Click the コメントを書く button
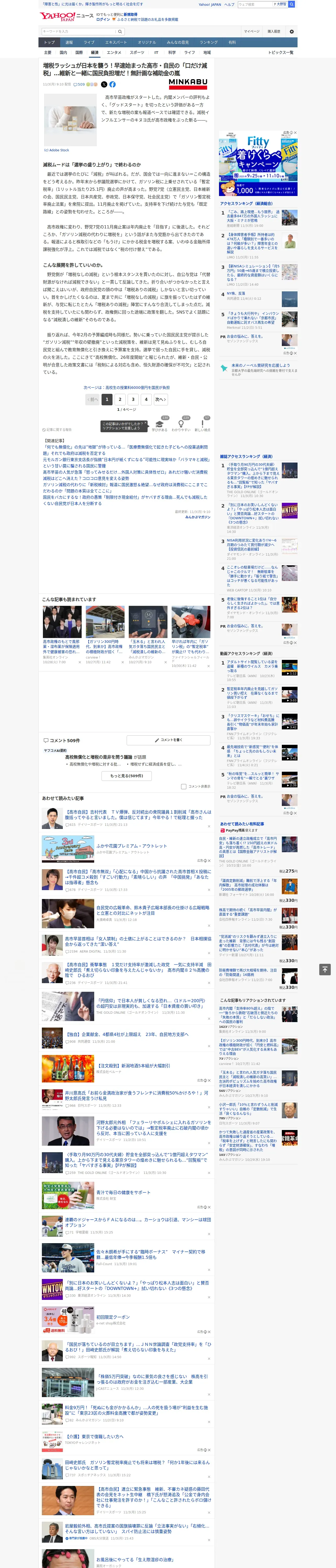 [x=169, y=740]
